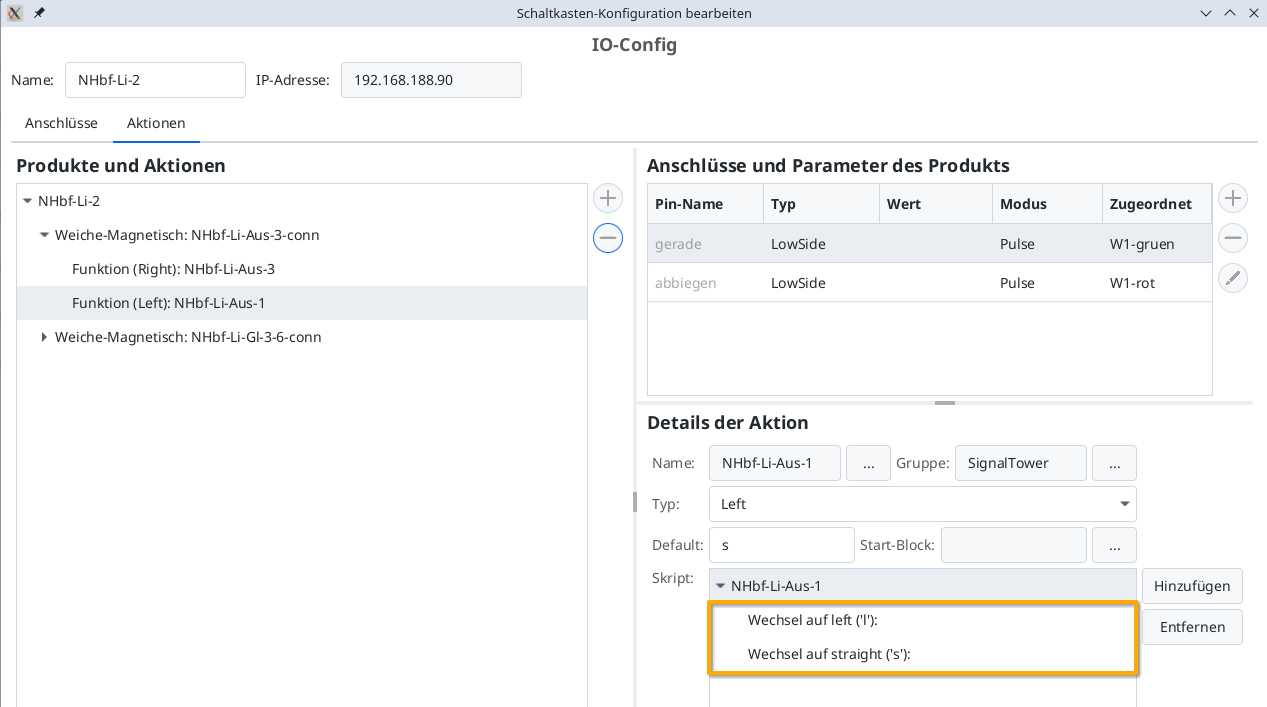
Task: Open the browse button next to Gruppe field
Action: pos(1114,463)
